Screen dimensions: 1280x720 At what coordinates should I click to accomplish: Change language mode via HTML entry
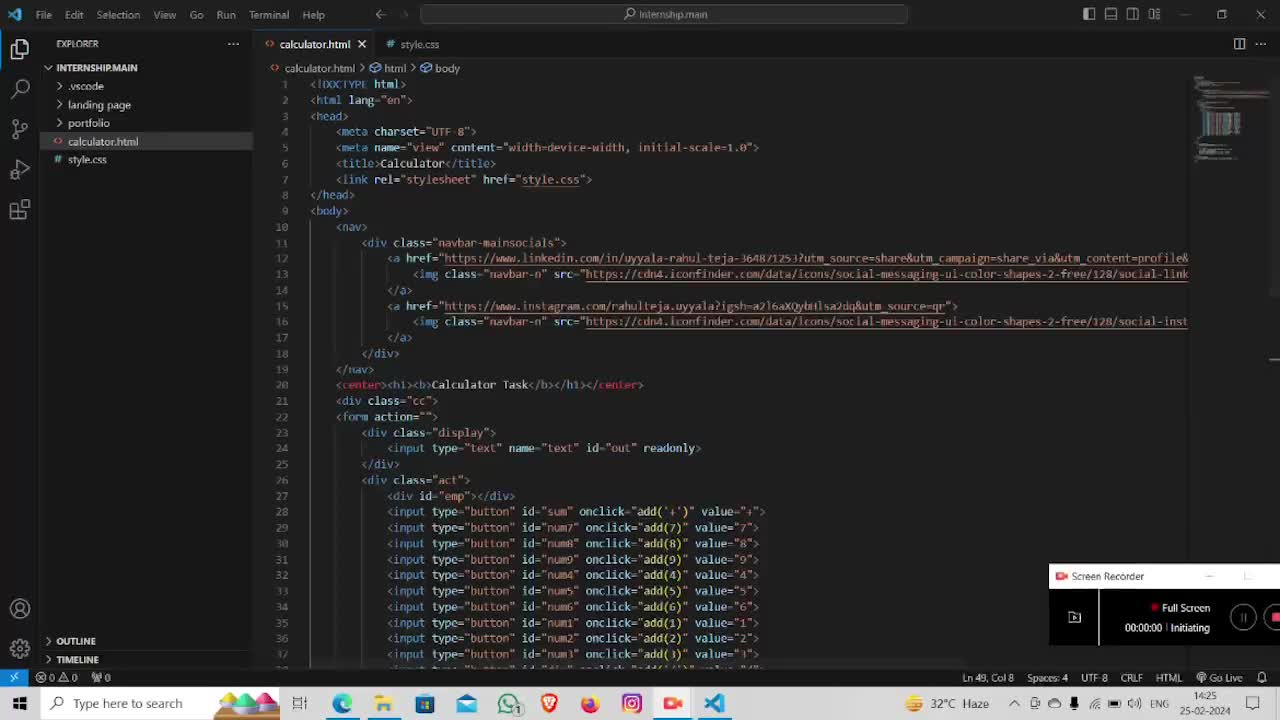(1168, 677)
